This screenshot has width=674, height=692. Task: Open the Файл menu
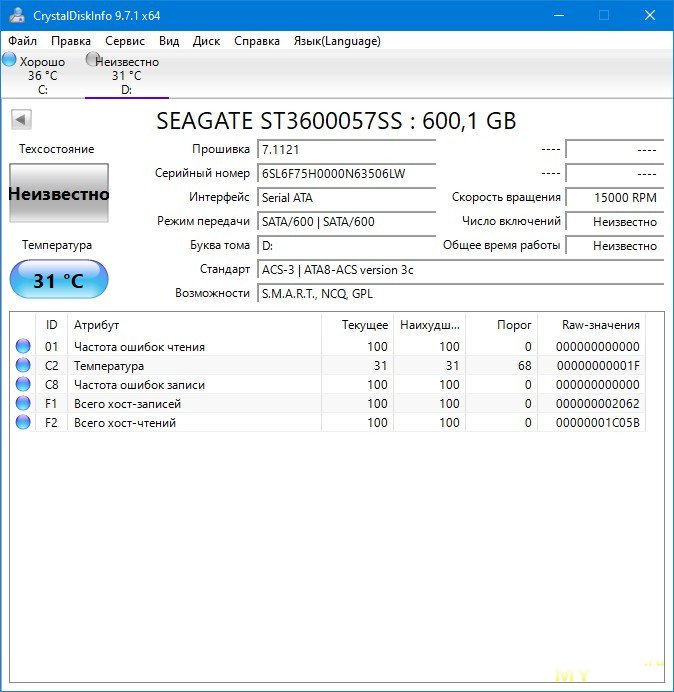[x=23, y=41]
